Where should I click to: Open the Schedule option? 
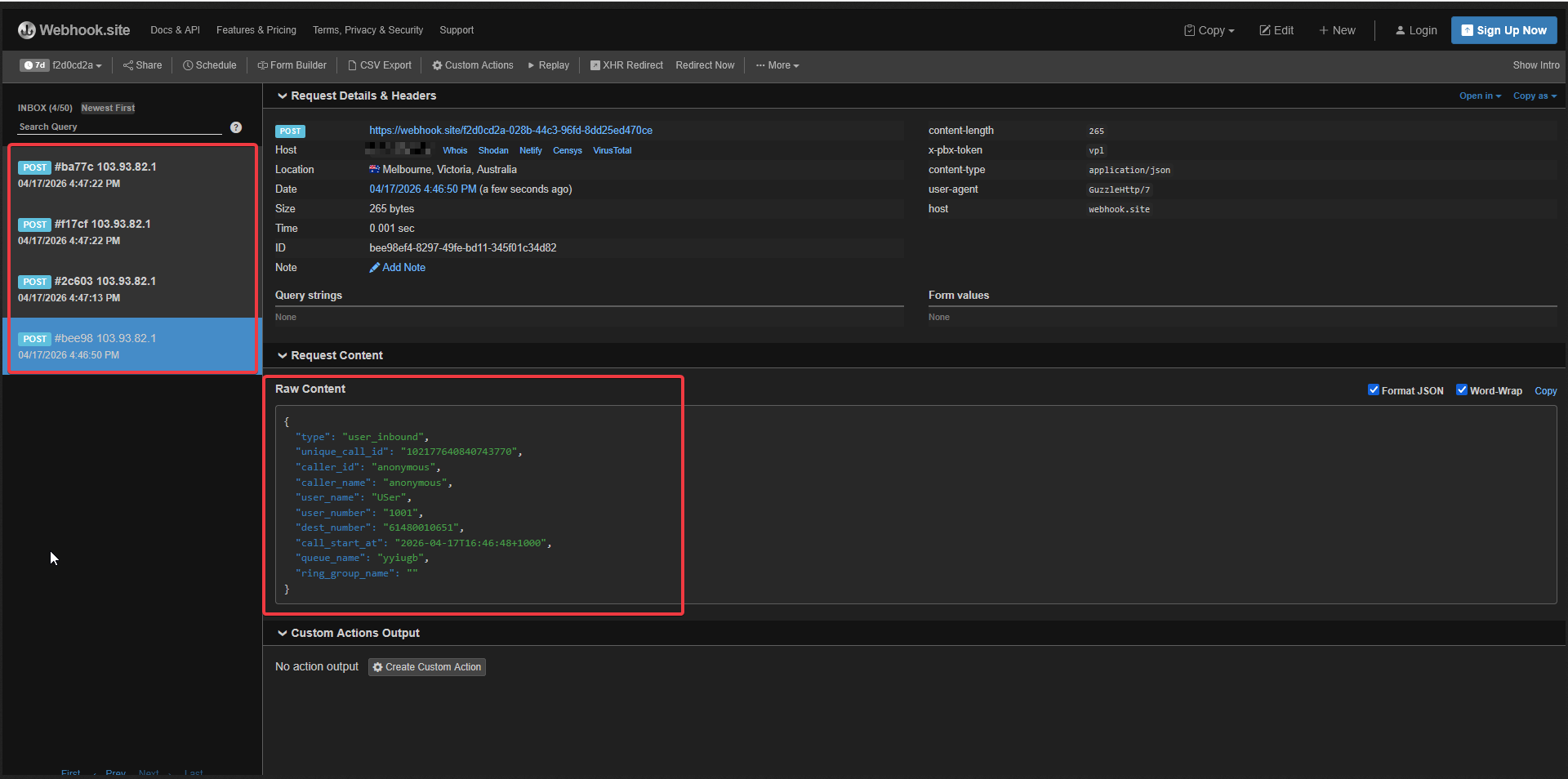pyautogui.click(x=210, y=65)
